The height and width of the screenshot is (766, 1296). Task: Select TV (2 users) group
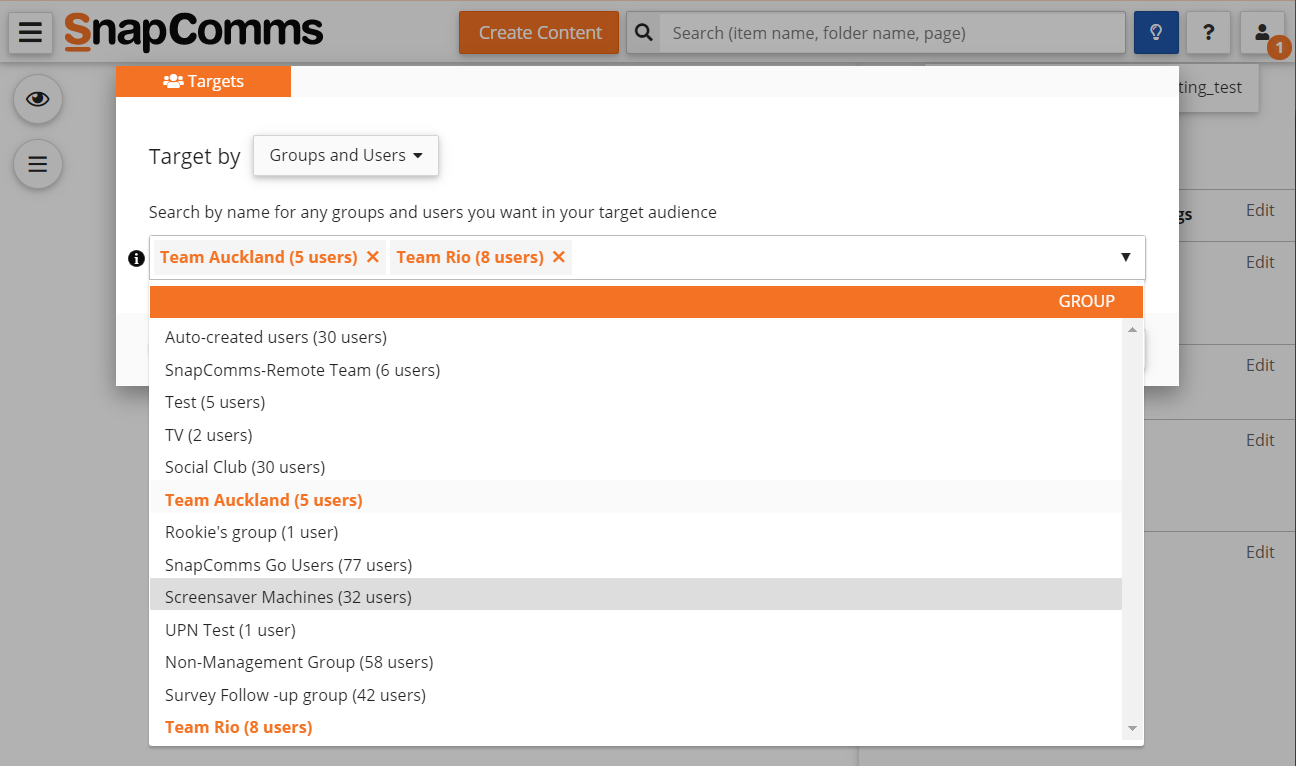[x=636, y=435]
